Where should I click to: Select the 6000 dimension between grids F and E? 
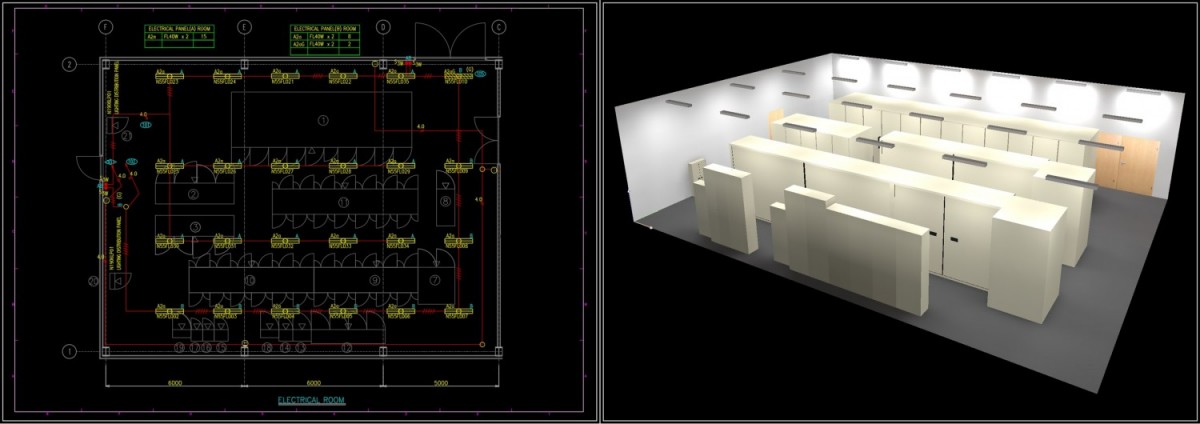pyautogui.click(x=175, y=382)
